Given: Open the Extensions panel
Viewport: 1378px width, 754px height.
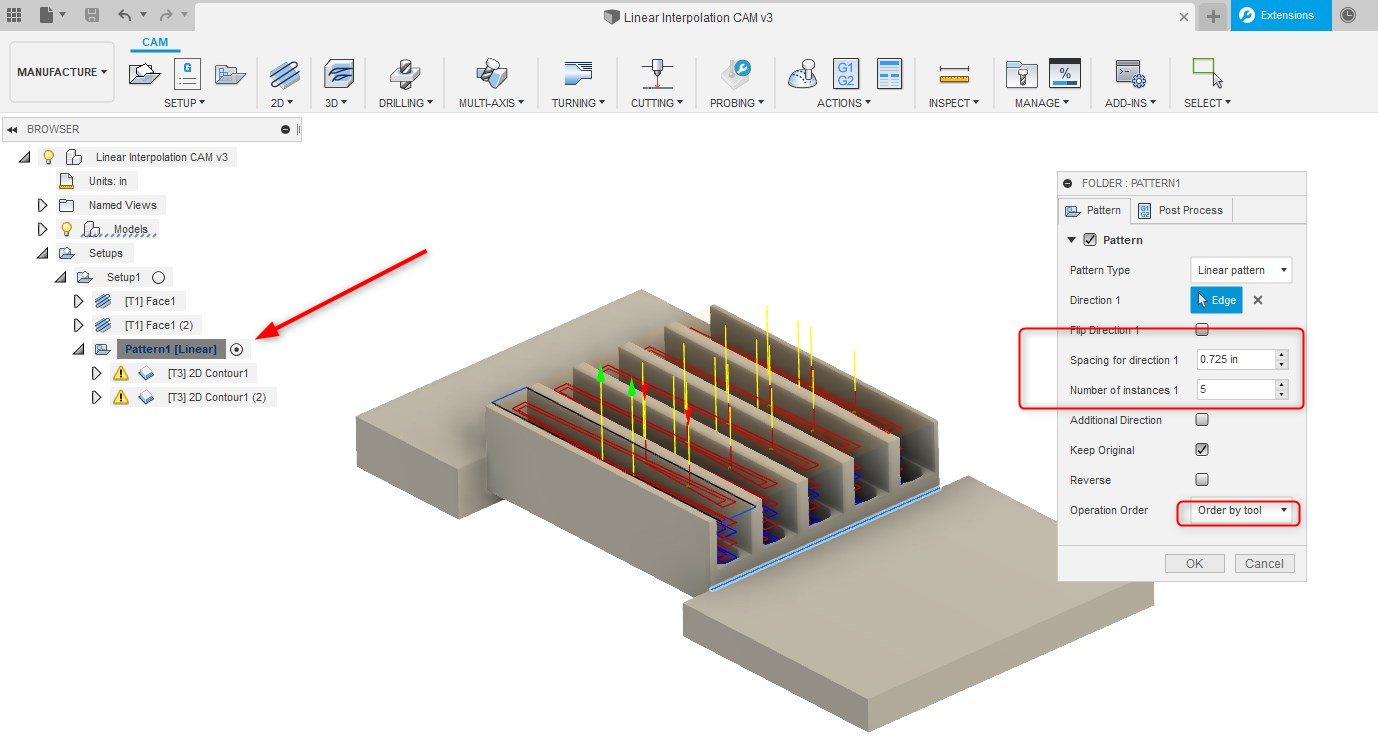Looking at the screenshot, I should pos(1281,15).
